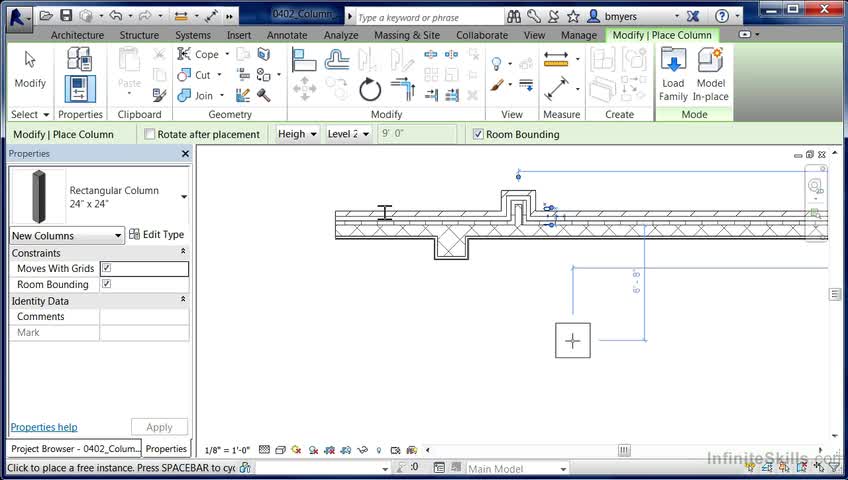Select the Rotate tool
The height and width of the screenshot is (480, 848).
(x=370, y=89)
